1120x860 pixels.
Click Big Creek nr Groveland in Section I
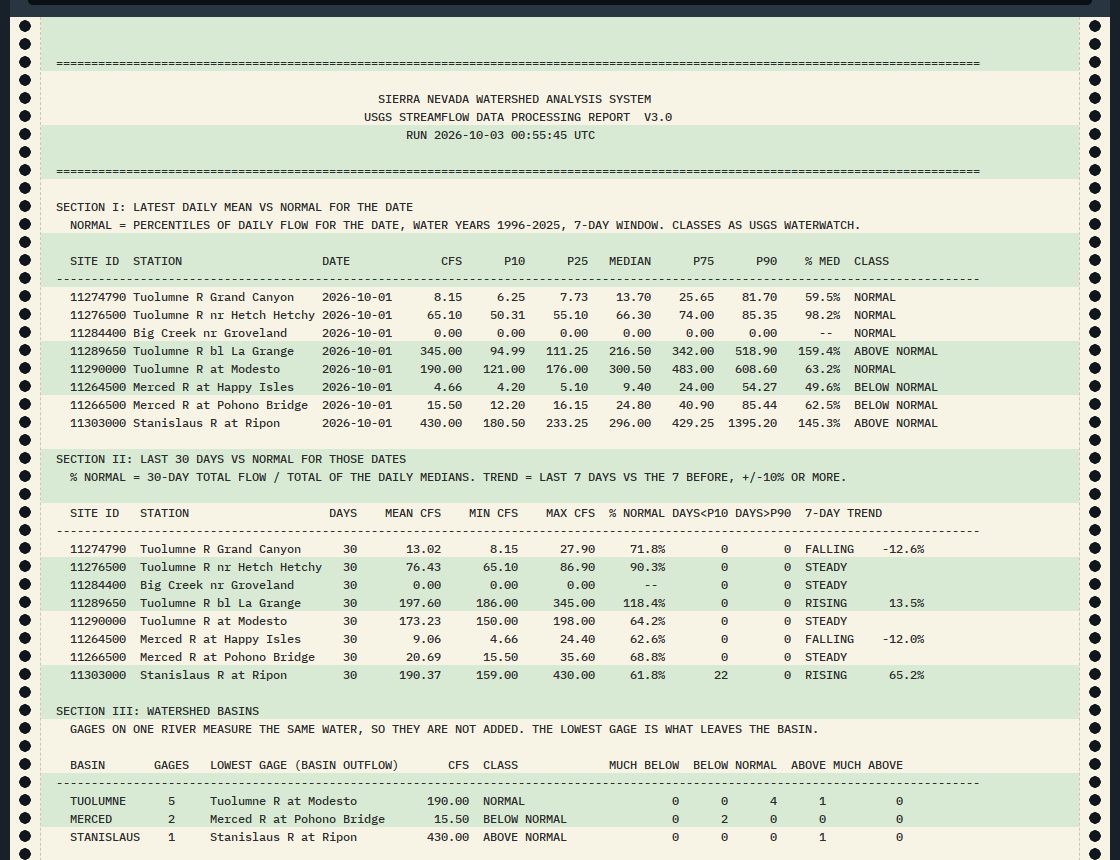point(210,334)
